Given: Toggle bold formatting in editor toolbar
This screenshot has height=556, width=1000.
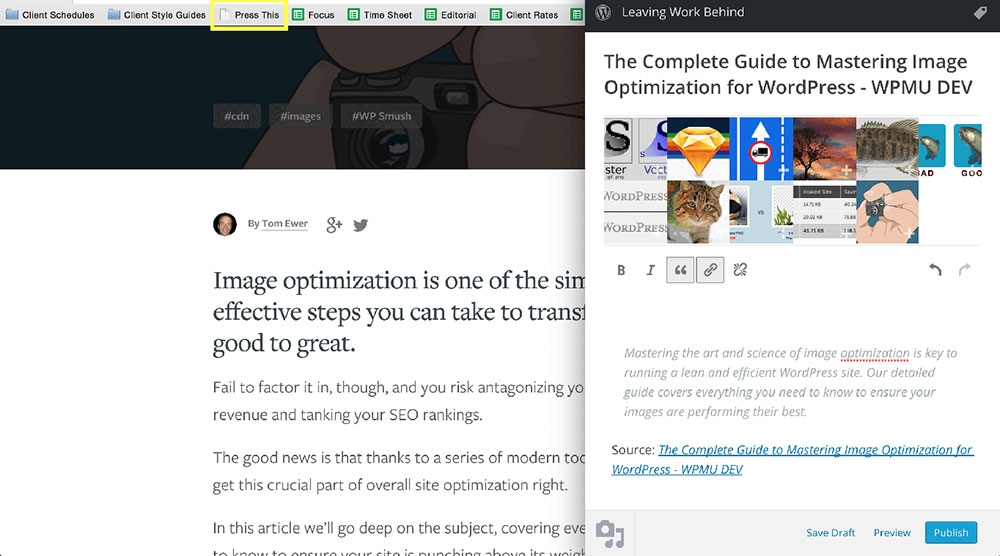Looking at the screenshot, I should pos(621,270).
